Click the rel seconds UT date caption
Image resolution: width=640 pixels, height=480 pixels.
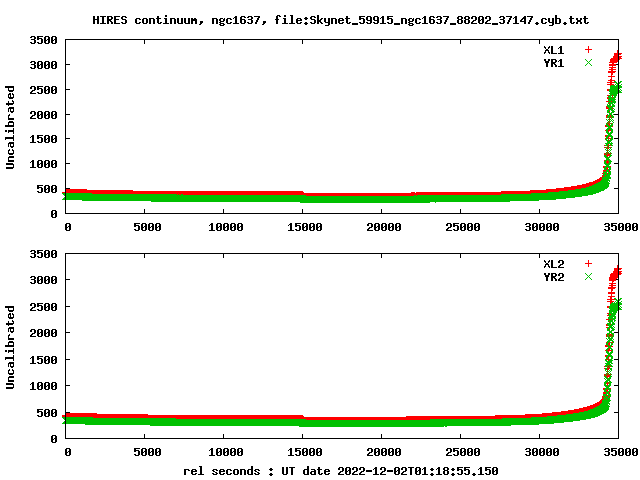(340, 471)
